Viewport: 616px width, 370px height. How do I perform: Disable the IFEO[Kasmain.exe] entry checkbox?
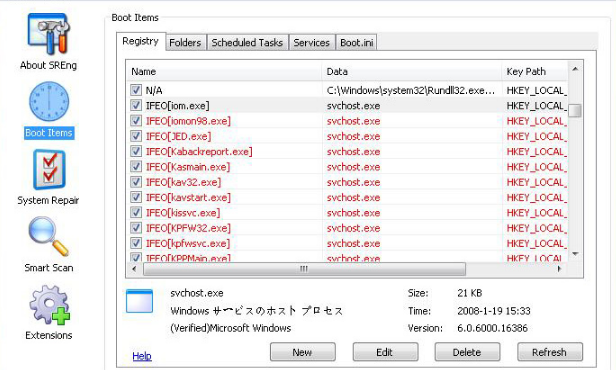point(136,167)
